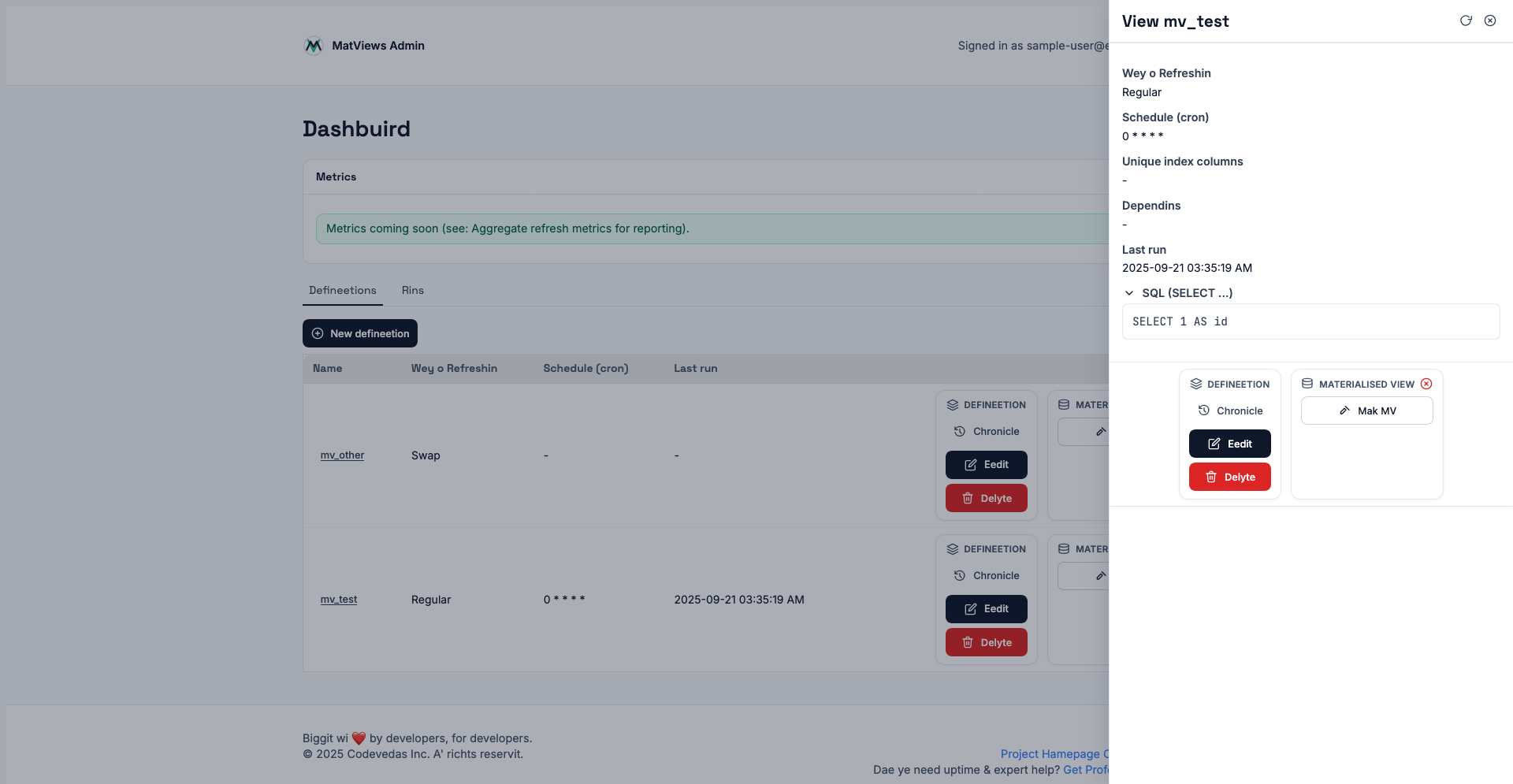Click Delyte for mv_test row
The width and height of the screenshot is (1513, 784).
(x=987, y=642)
